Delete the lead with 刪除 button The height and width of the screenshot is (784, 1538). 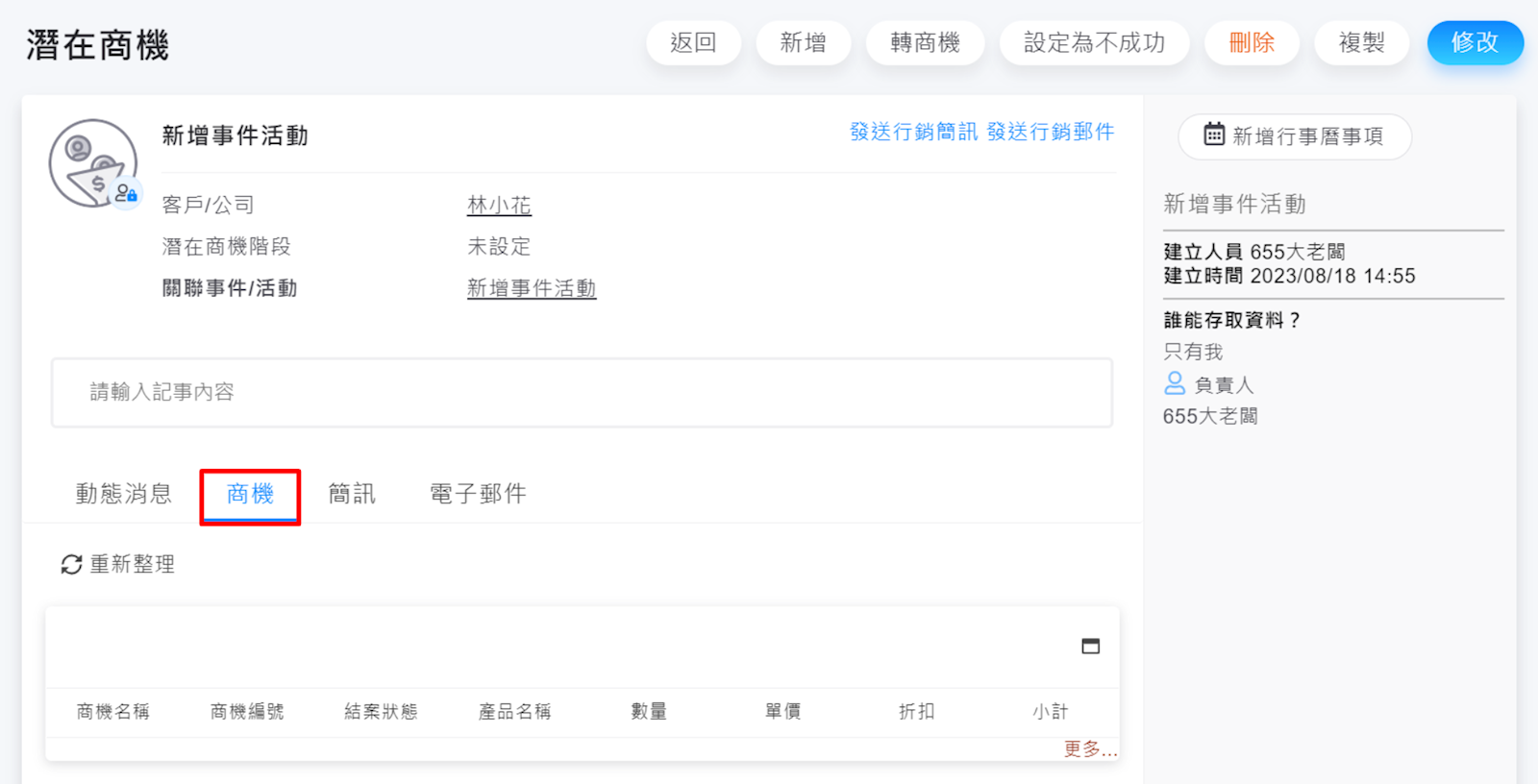pyautogui.click(x=1252, y=43)
